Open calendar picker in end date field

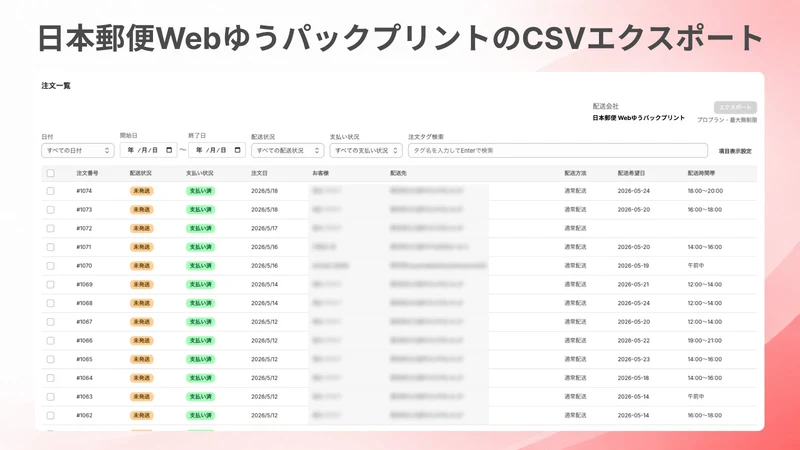[x=238, y=150]
